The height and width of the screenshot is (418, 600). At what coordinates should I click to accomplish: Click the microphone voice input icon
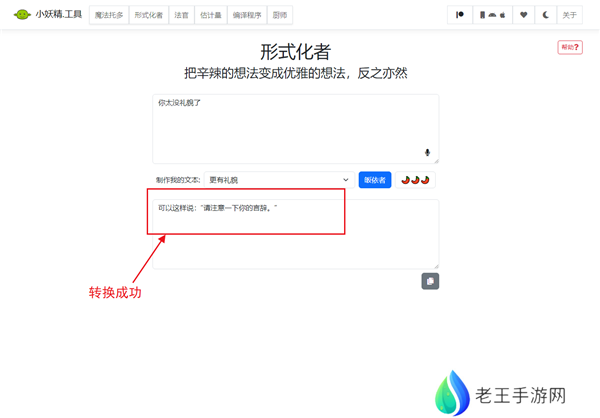coord(428,153)
